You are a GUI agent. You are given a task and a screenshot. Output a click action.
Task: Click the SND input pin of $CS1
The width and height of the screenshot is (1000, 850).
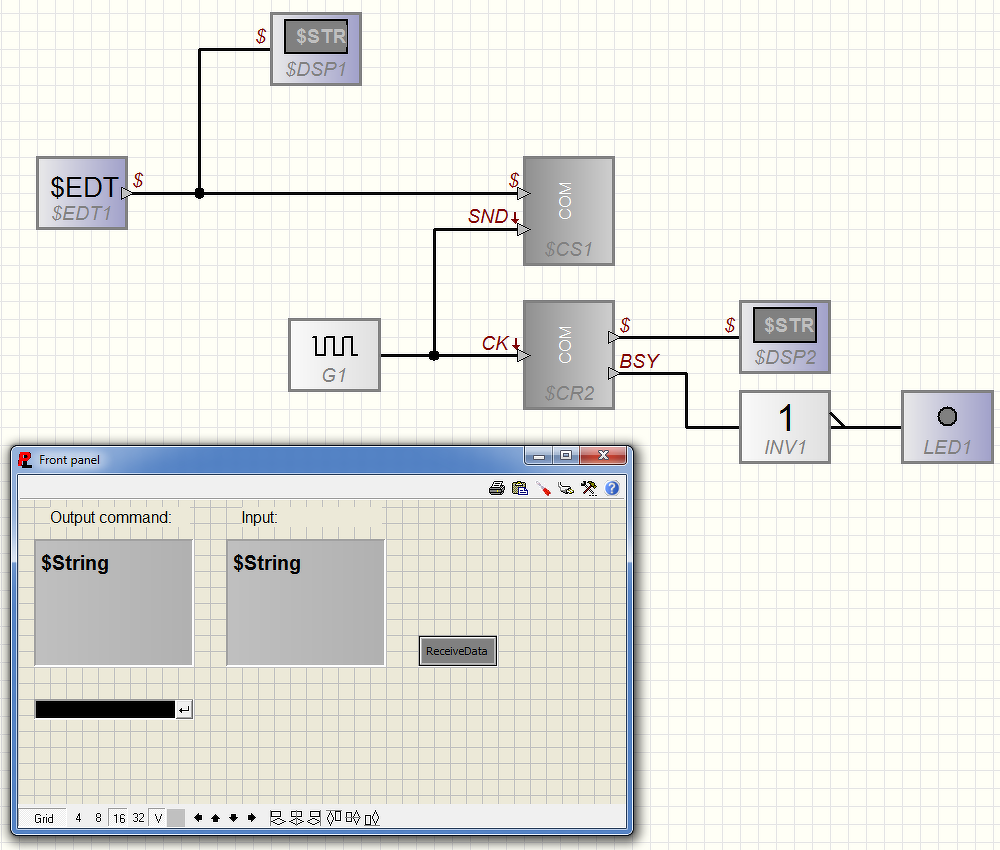[523, 230]
